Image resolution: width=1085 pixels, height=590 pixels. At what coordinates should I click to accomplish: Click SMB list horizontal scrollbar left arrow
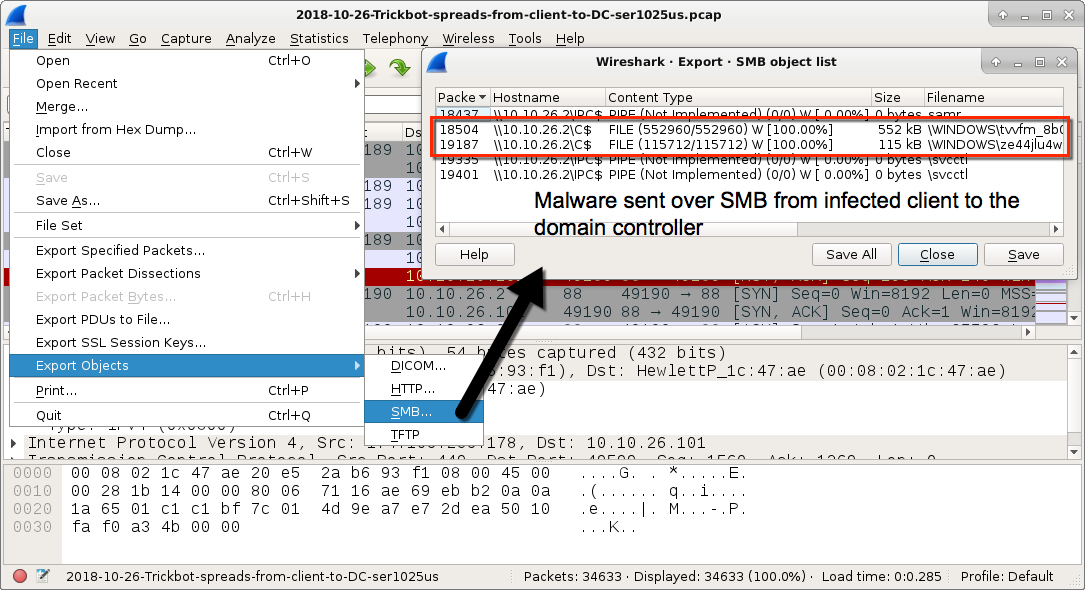tap(443, 229)
